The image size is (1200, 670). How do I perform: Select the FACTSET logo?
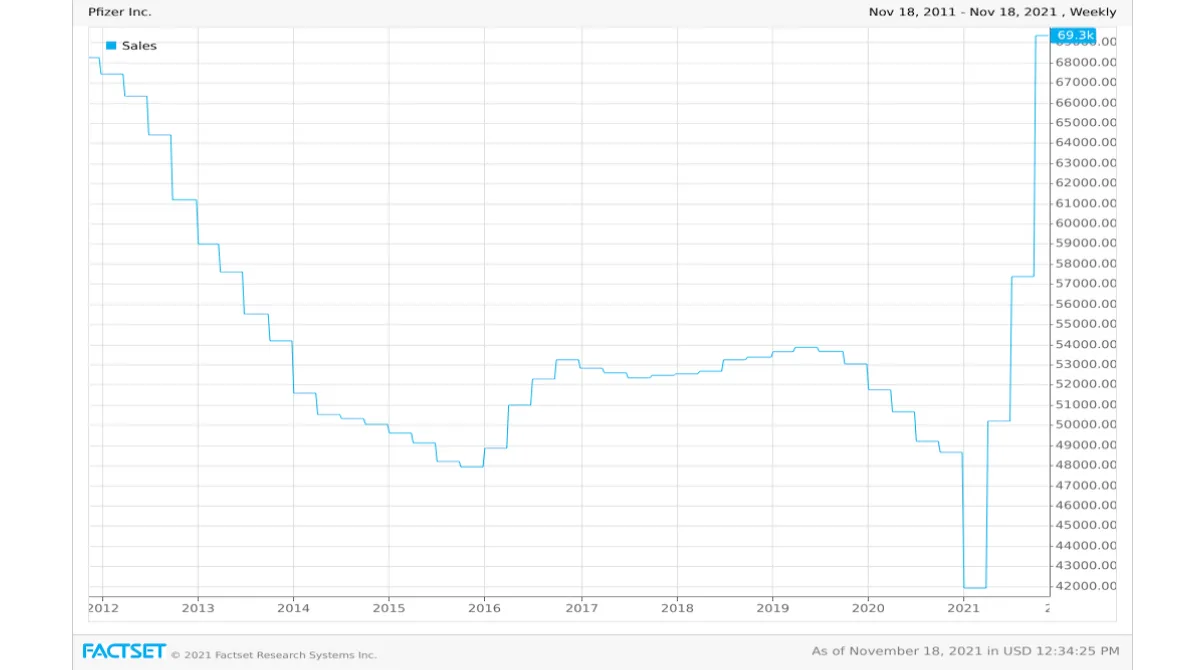pos(124,650)
